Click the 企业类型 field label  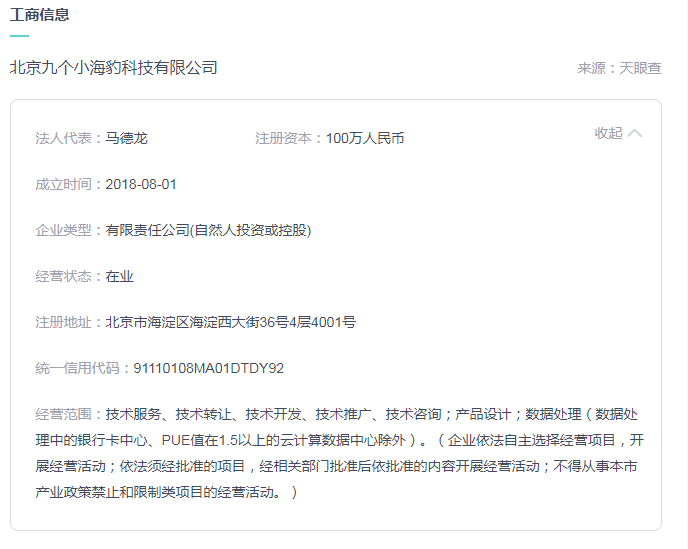(x=63, y=230)
